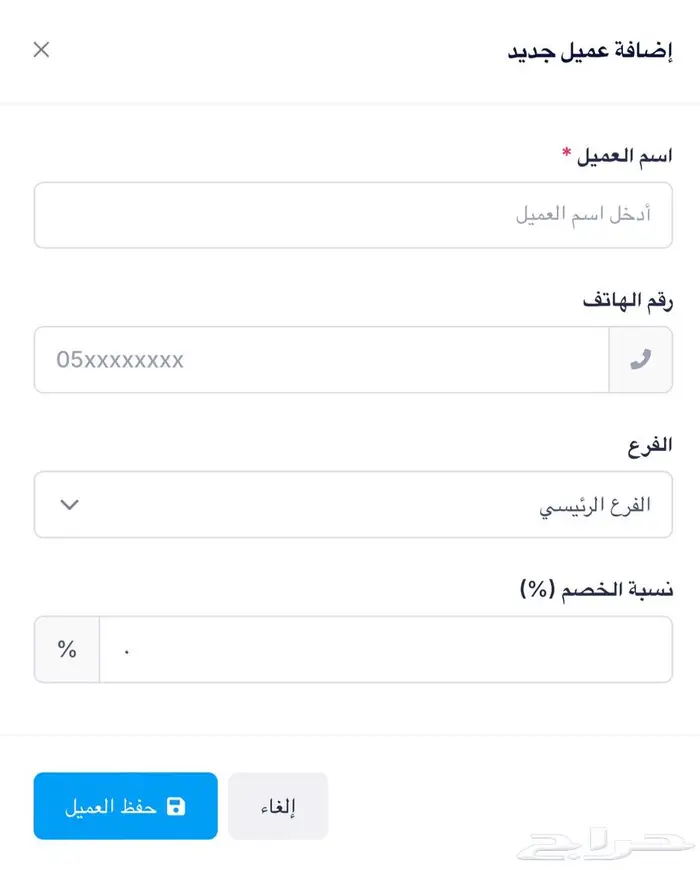This screenshot has width=700, height=870.
Task: Click the red required asterisk
Action: [567, 155]
